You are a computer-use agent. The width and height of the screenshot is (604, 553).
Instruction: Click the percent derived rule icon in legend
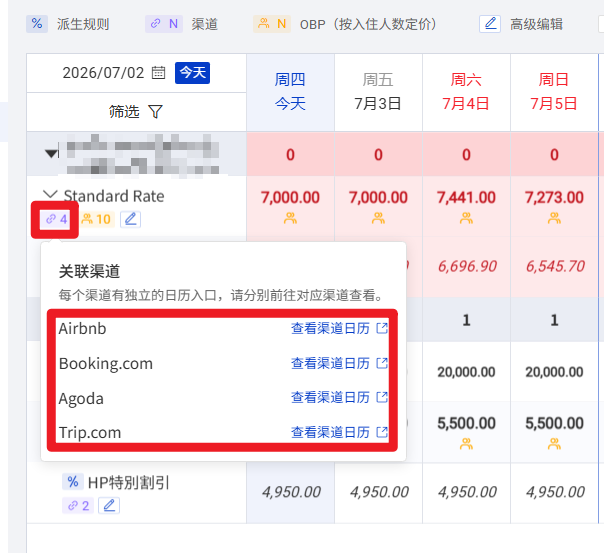point(37,24)
